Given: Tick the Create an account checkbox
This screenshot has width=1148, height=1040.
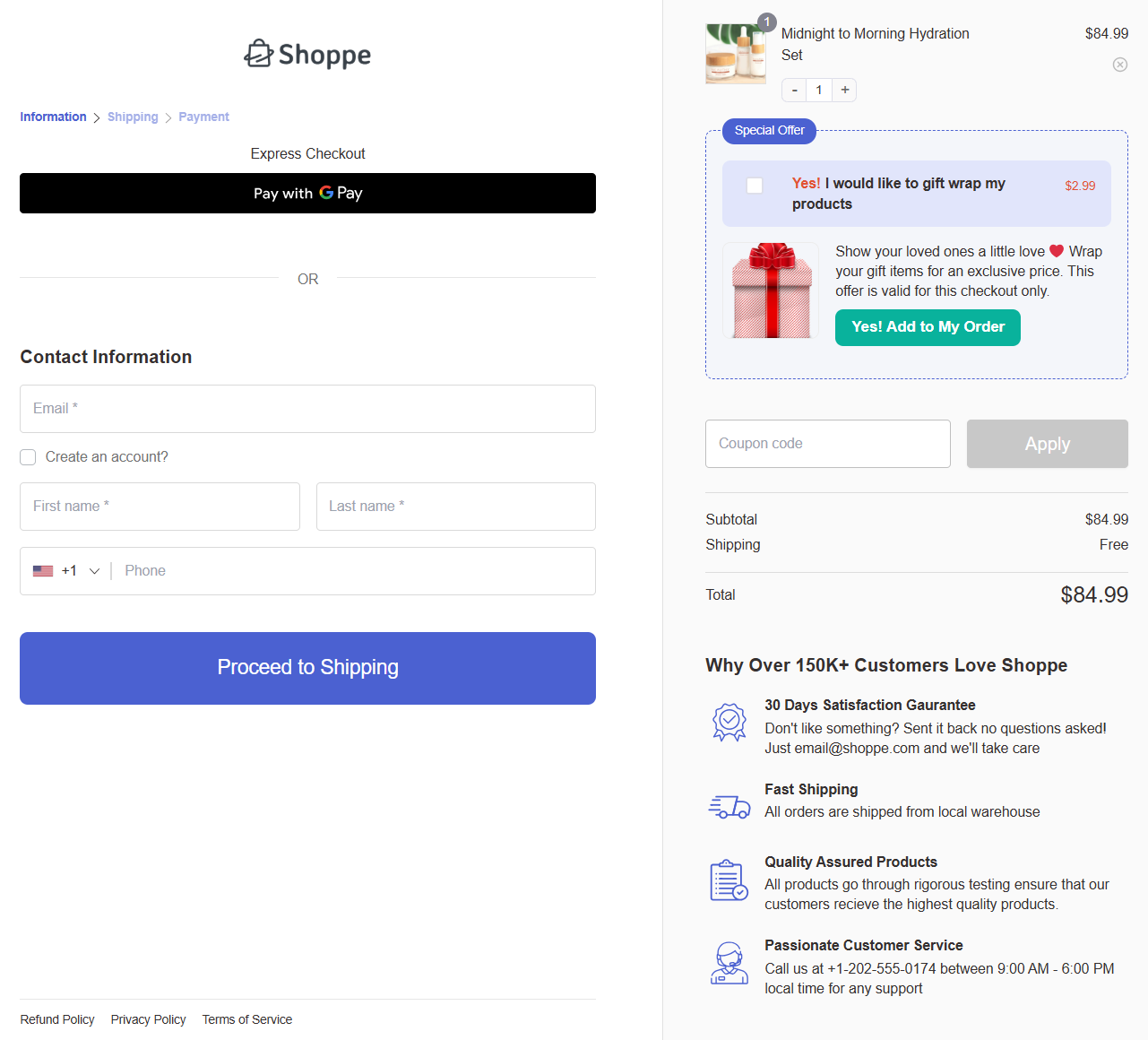Looking at the screenshot, I should click(x=28, y=457).
